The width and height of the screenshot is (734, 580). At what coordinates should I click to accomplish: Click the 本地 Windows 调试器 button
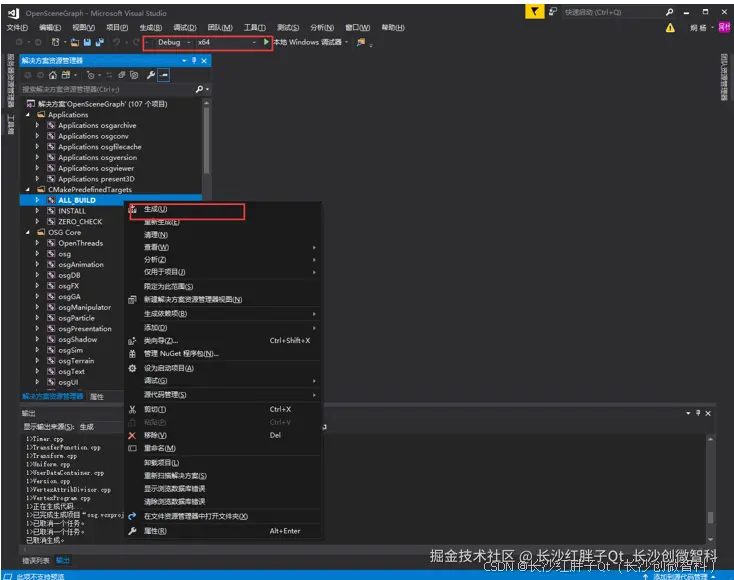click(307, 42)
